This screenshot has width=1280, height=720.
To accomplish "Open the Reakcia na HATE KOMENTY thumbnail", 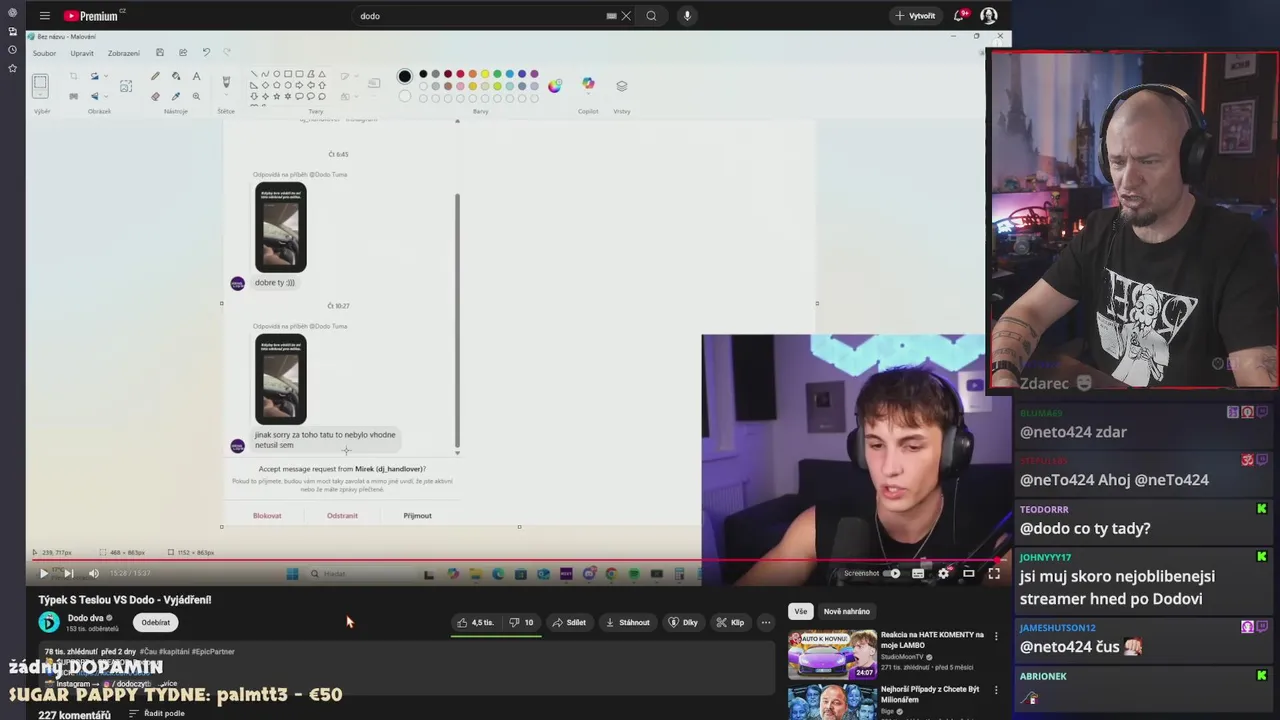I will 832,655.
